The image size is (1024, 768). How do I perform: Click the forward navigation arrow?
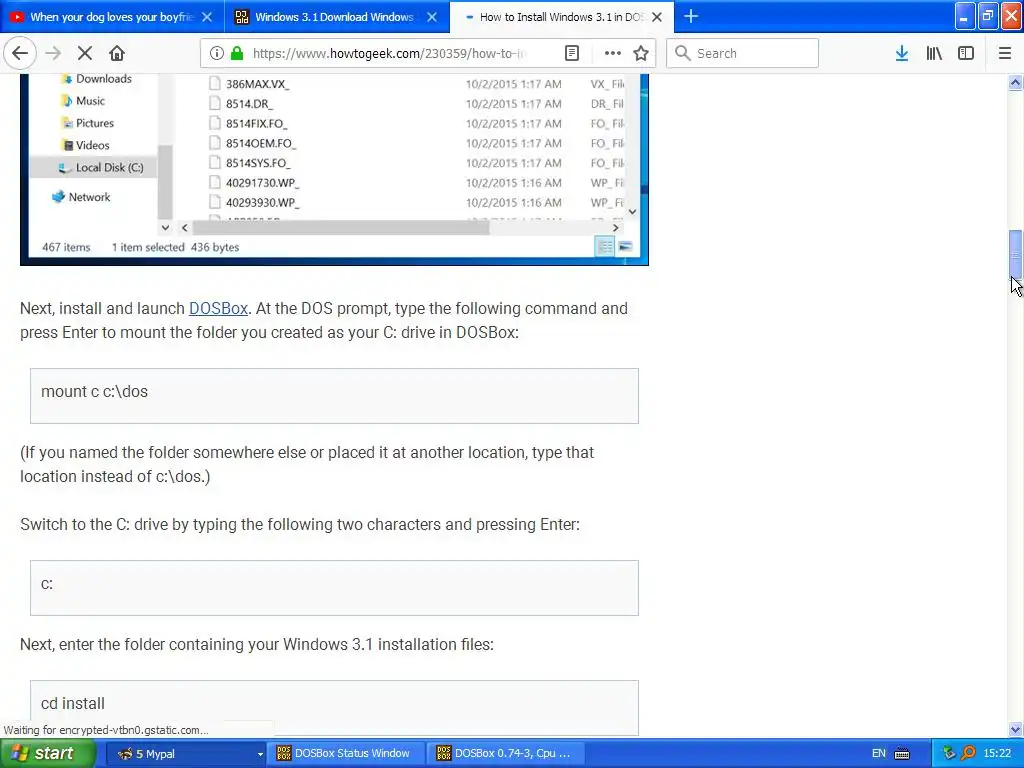point(53,53)
